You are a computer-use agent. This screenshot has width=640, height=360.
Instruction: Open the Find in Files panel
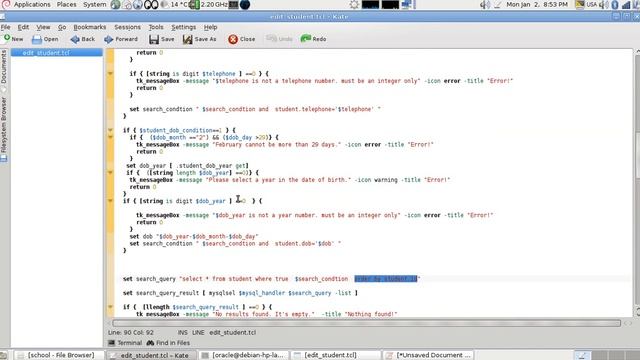(x=168, y=343)
